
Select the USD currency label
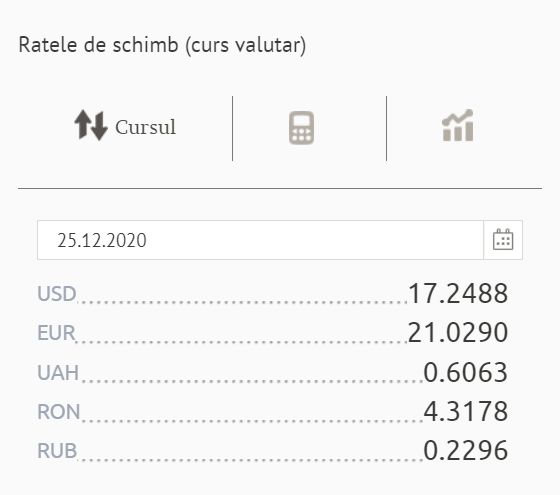click(x=57, y=294)
